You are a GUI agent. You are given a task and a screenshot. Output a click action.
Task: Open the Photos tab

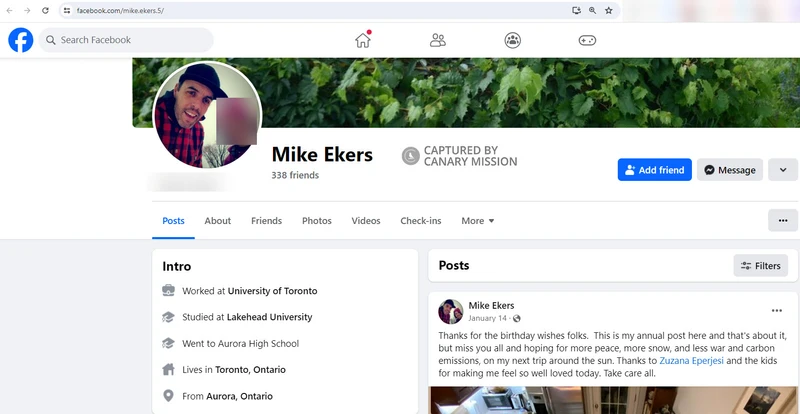click(x=317, y=221)
